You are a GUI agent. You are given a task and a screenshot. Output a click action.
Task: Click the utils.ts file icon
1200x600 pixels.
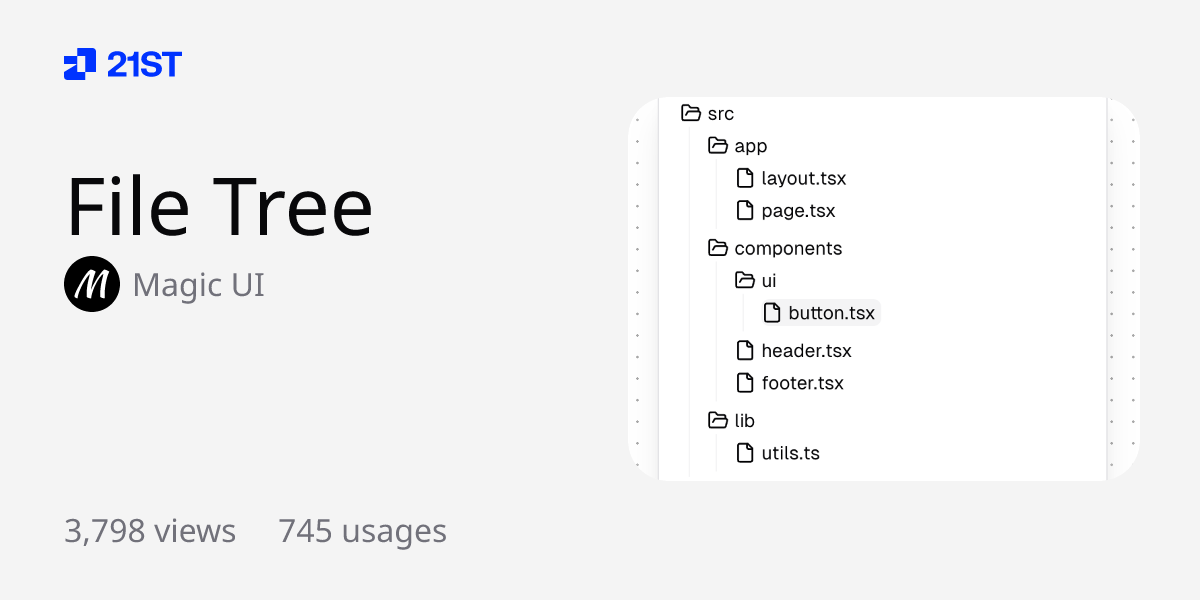coord(744,453)
